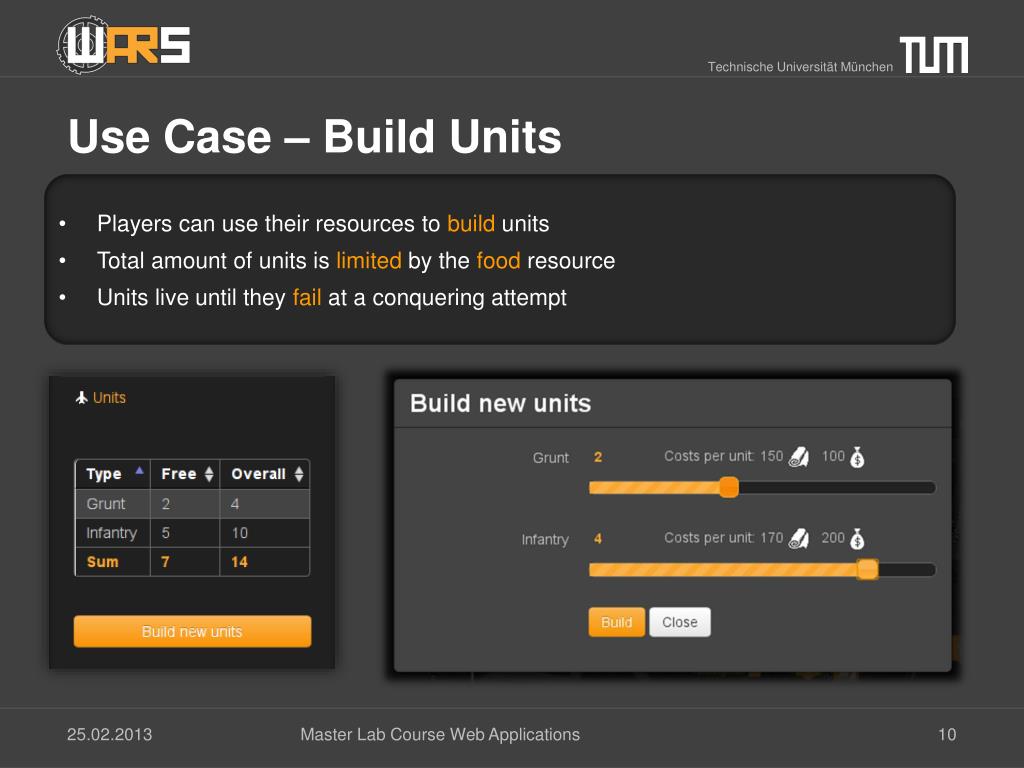Click the Grunt money bag icon
Viewport: 1024px width, 768px height.
pyautogui.click(x=857, y=457)
